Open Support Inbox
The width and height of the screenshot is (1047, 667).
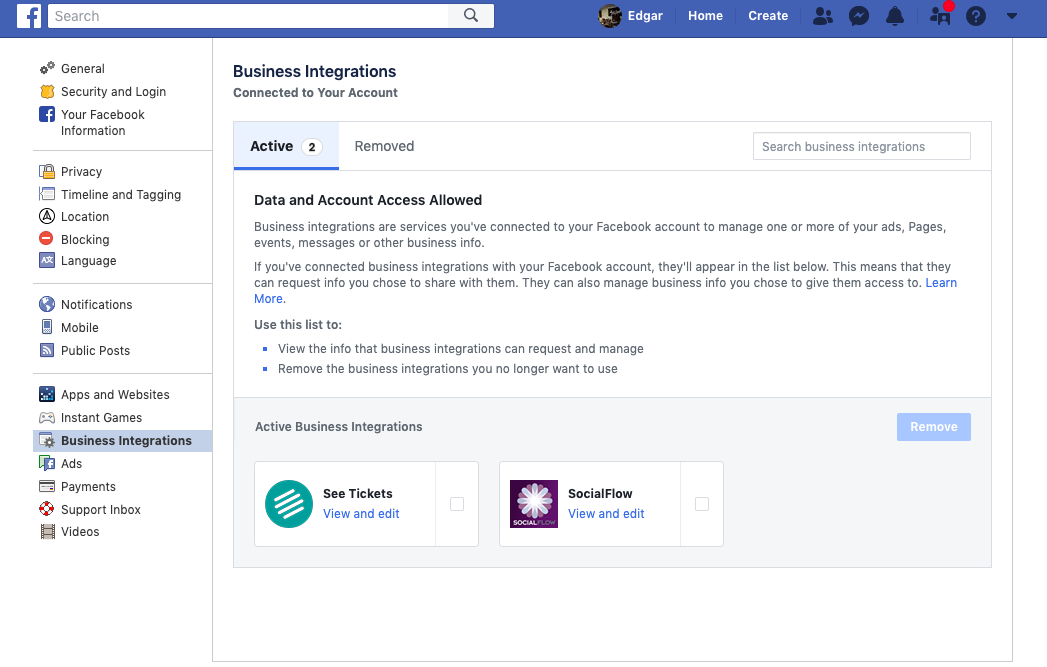pos(101,509)
